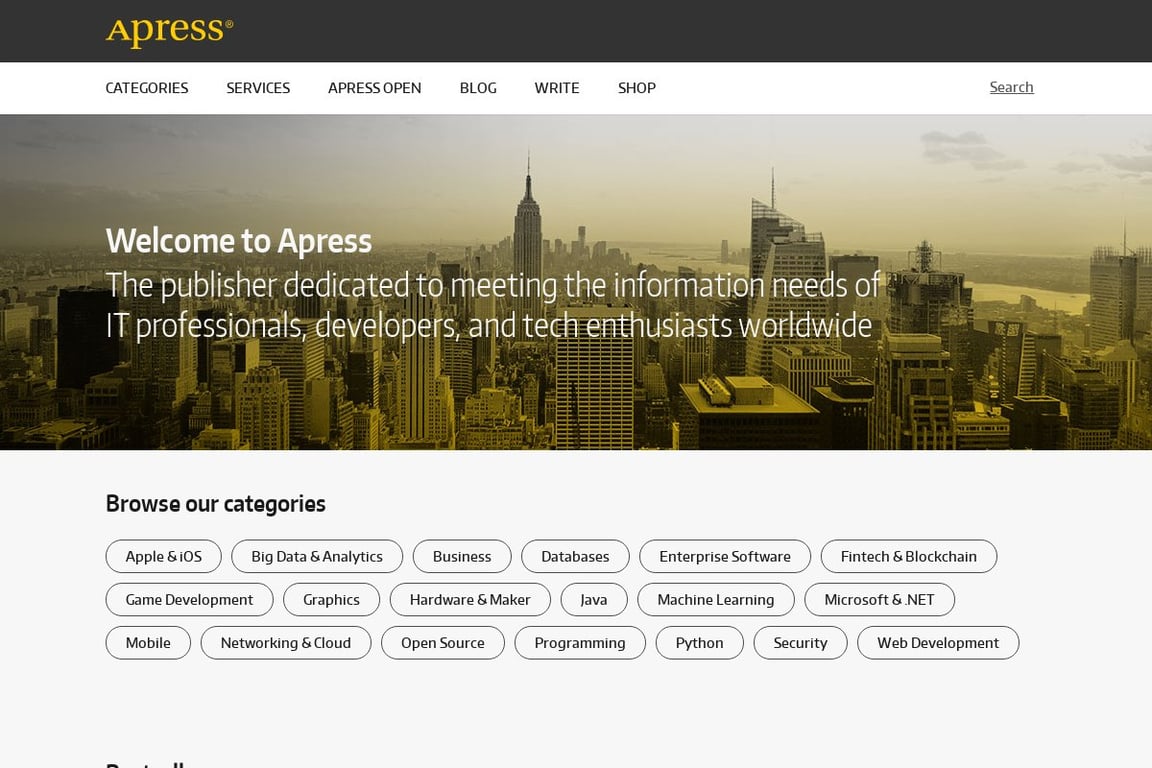1152x768 pixels.
Task: Browse the Open Source category
Action: click(x=443, y=643)
